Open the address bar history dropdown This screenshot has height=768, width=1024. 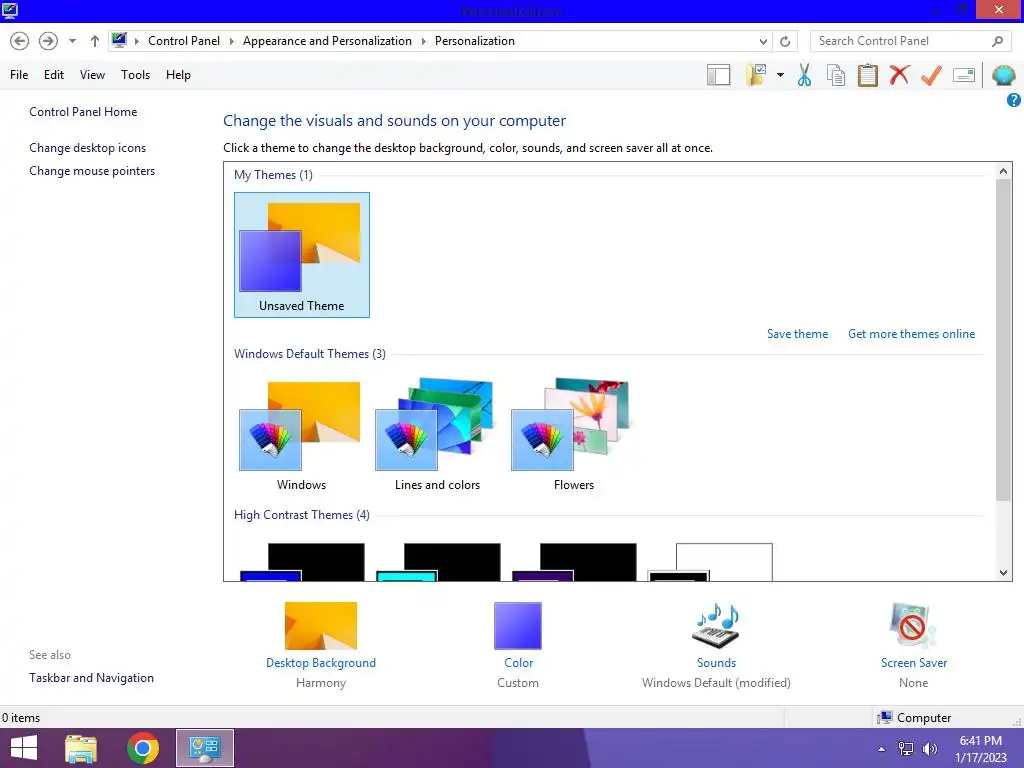coord(763,41)
